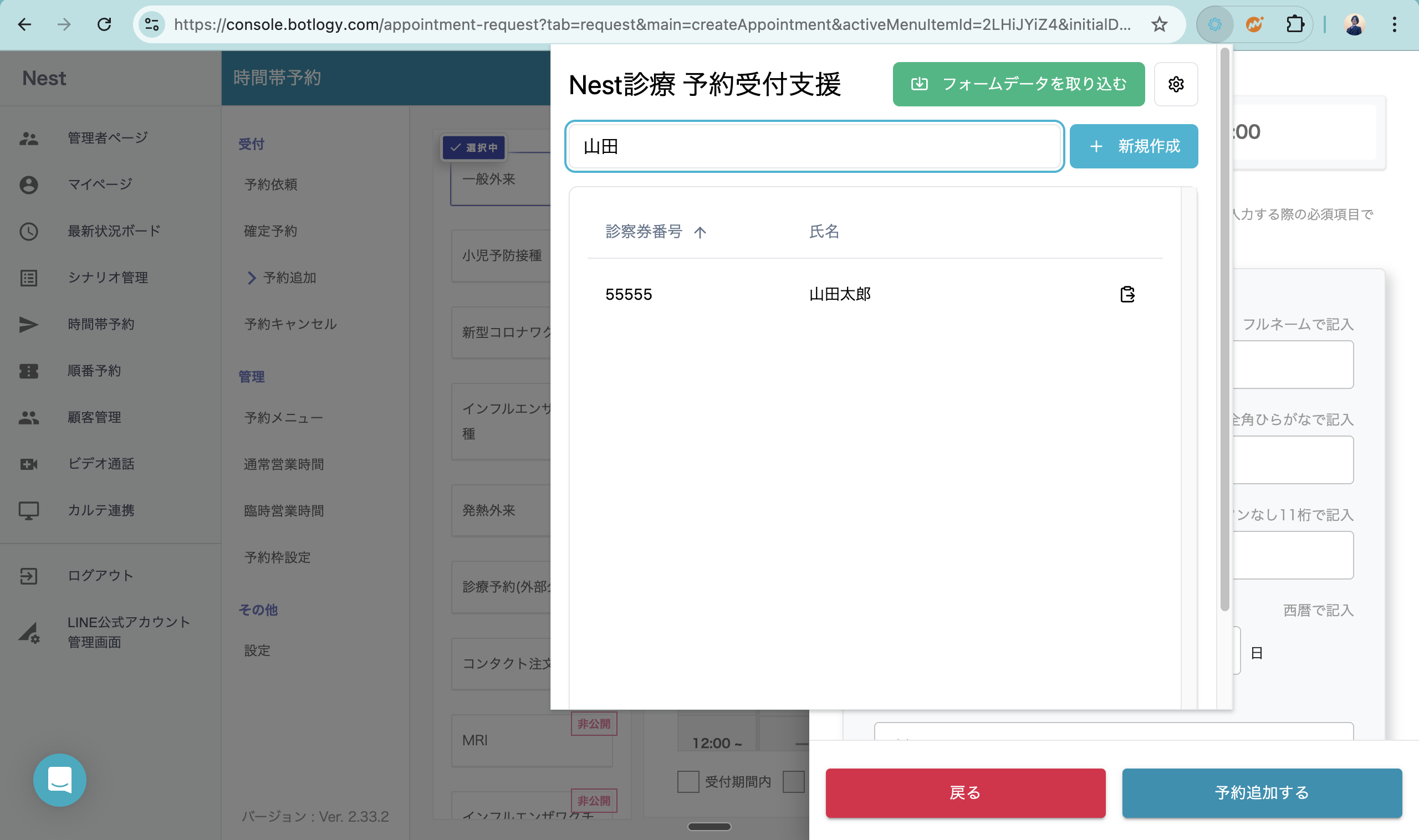Click the 新規作成 button

point(1134,146)
